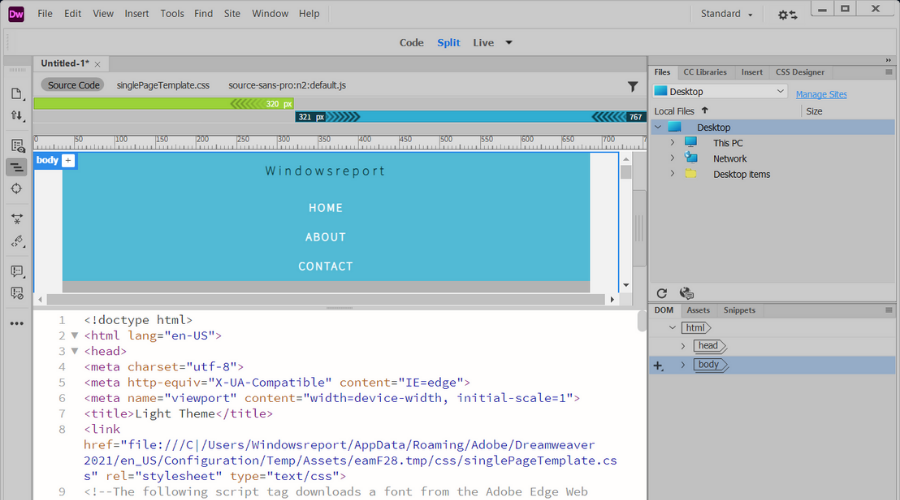Open the Insert menu

coord(137,14)
